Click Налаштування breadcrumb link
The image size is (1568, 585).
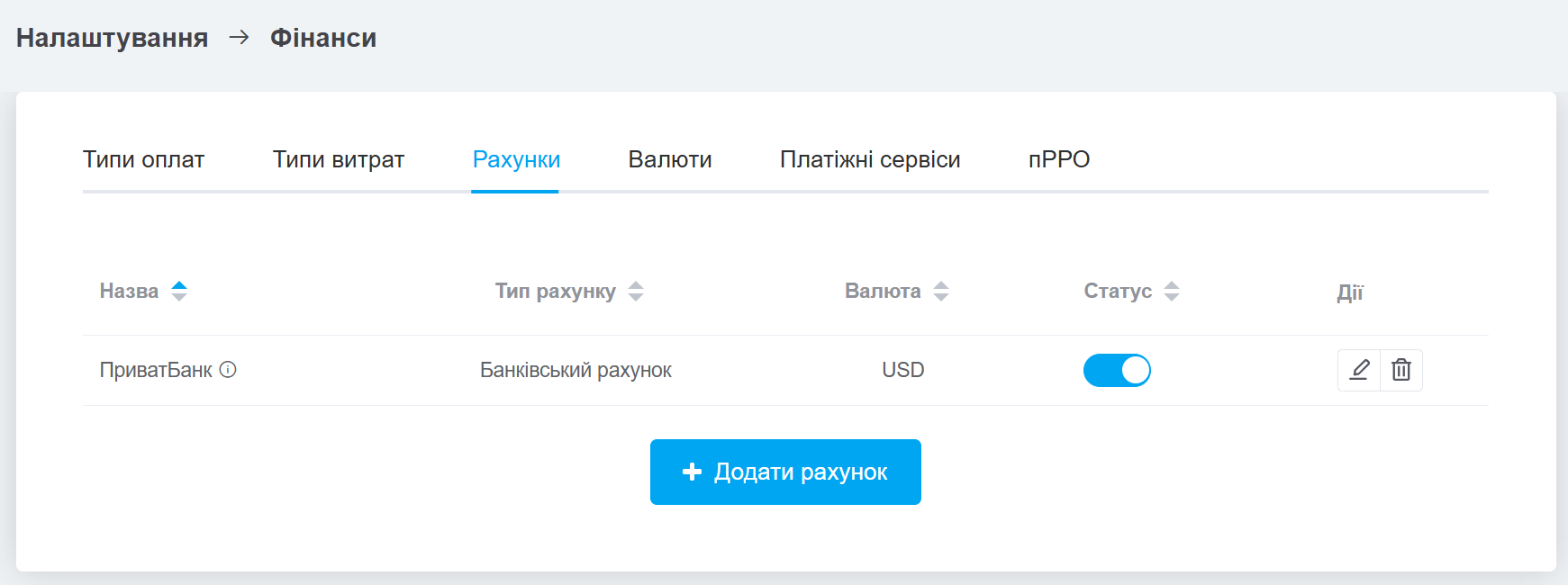click(112, 38)
